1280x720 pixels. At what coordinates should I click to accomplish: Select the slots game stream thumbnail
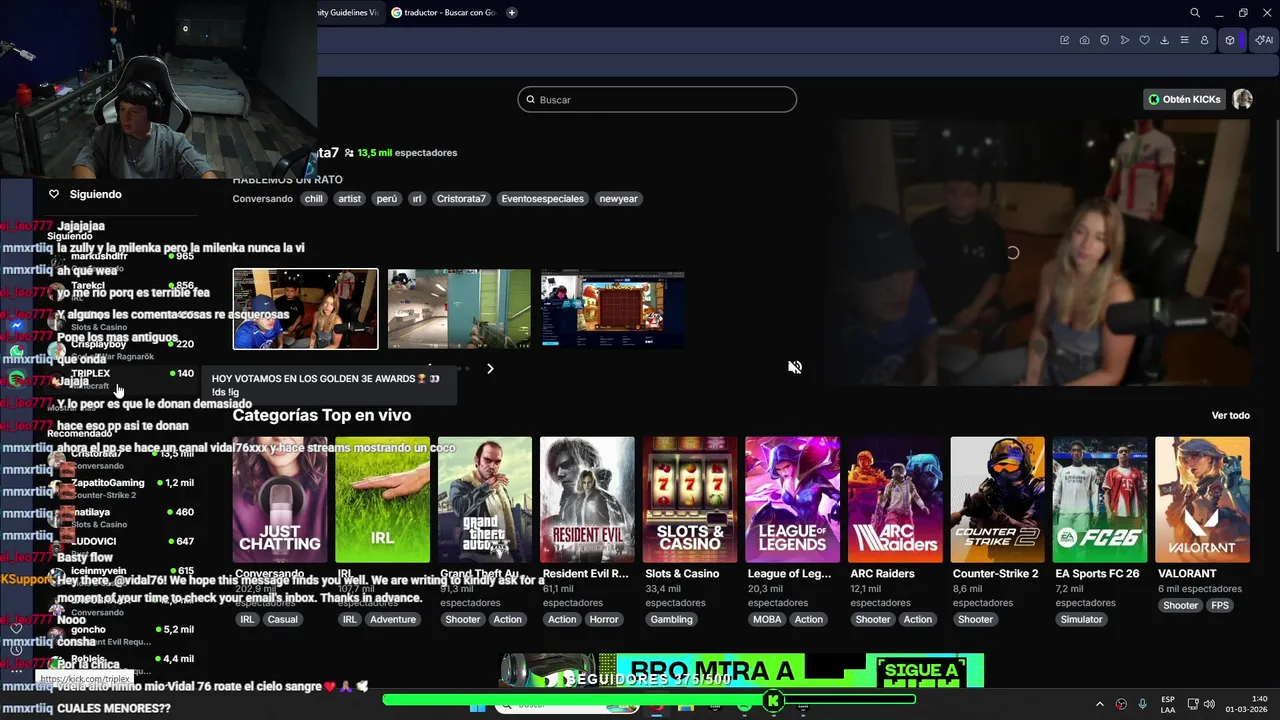click(x=613, y=309)
